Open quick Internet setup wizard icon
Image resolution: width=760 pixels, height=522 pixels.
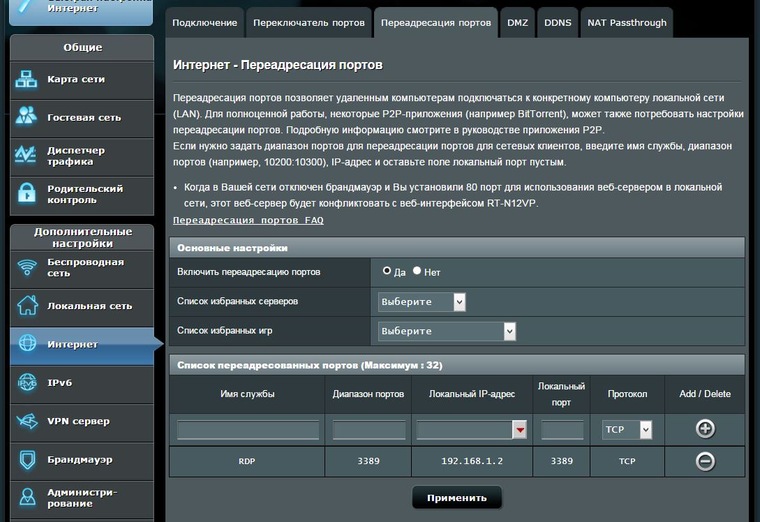(x=24, y=7)
